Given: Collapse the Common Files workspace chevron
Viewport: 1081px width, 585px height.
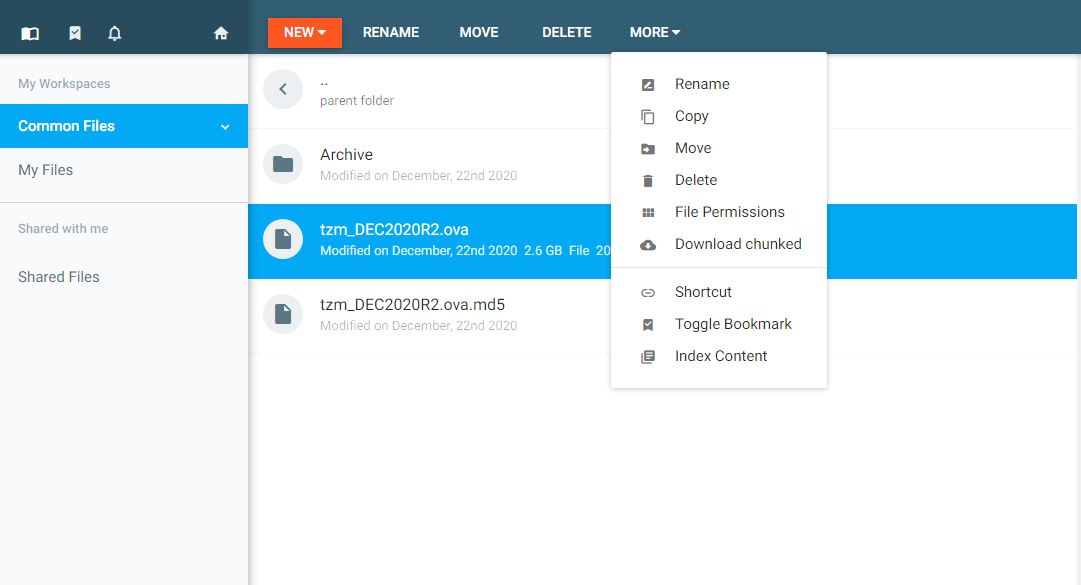Looking at the screenshot, I should pyautogui.click(x=226, y=126).
